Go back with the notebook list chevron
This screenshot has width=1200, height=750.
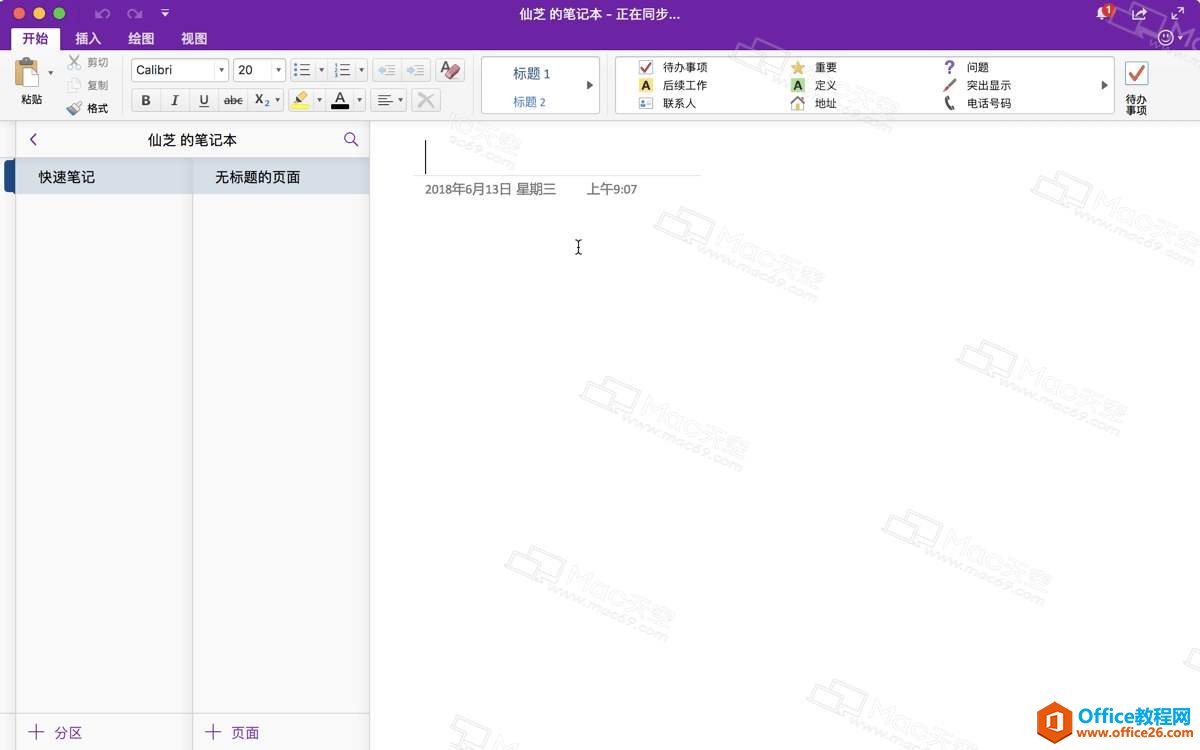click(33, 140)
